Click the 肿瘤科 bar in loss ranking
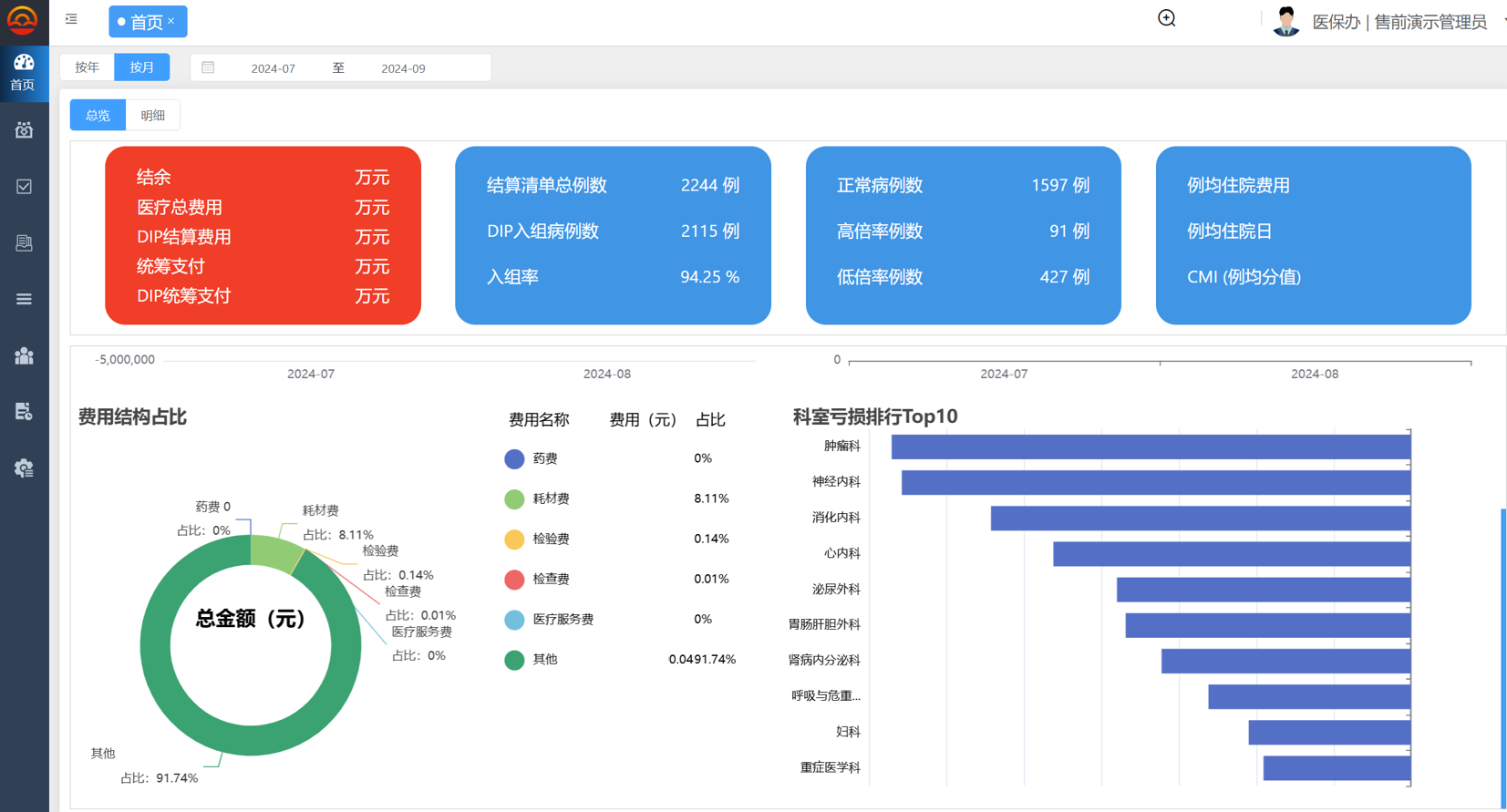The height and width of the screenshot is (812, 1507). [x=1151, y=447]
